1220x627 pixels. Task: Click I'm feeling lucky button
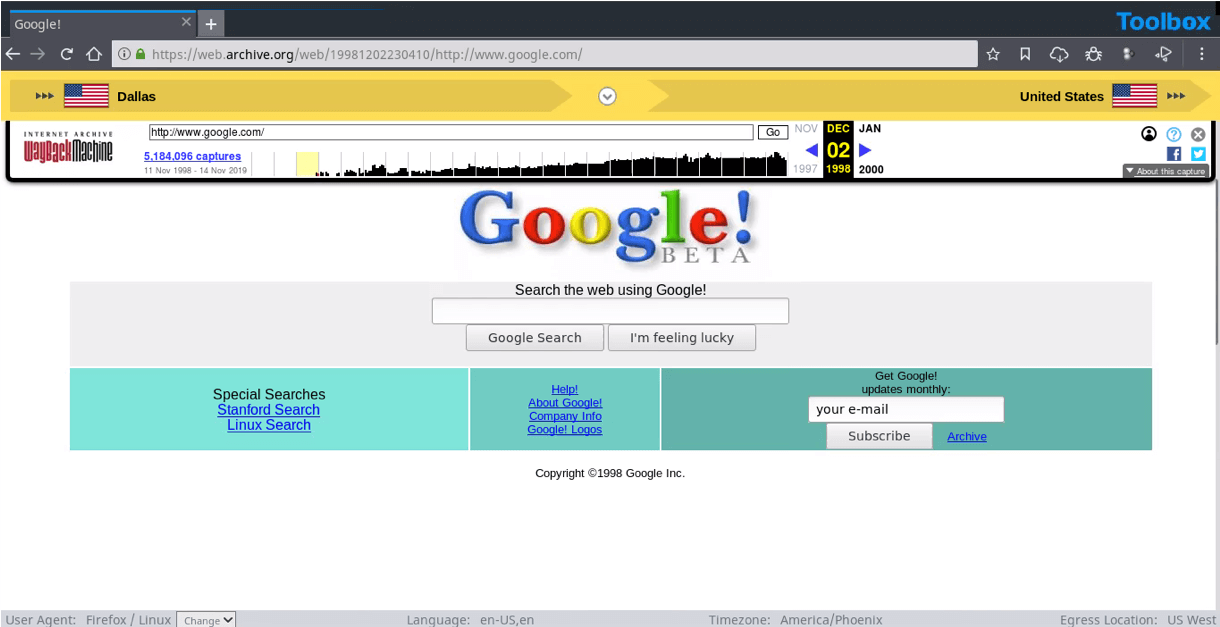point(682,338)
